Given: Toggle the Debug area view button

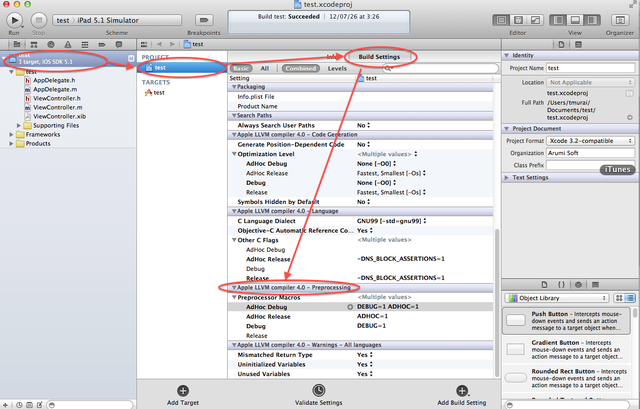Looking at the screenshot, I should [x=575, y=20].
